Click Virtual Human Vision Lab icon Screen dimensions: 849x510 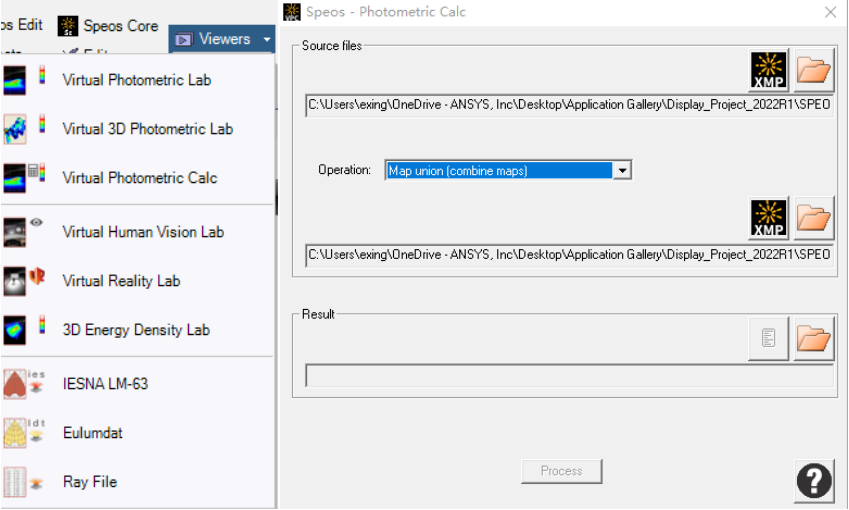tap(15, 232)
